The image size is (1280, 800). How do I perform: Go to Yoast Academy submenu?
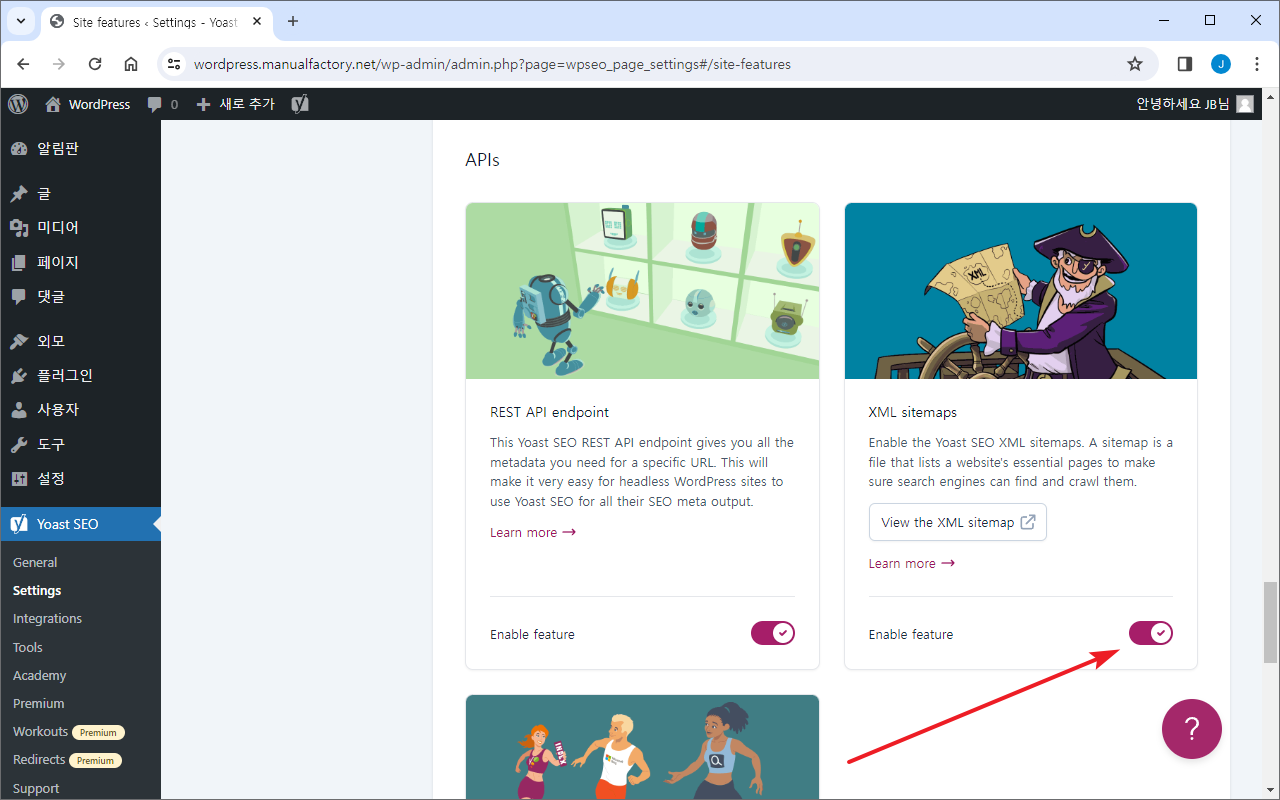39,675
